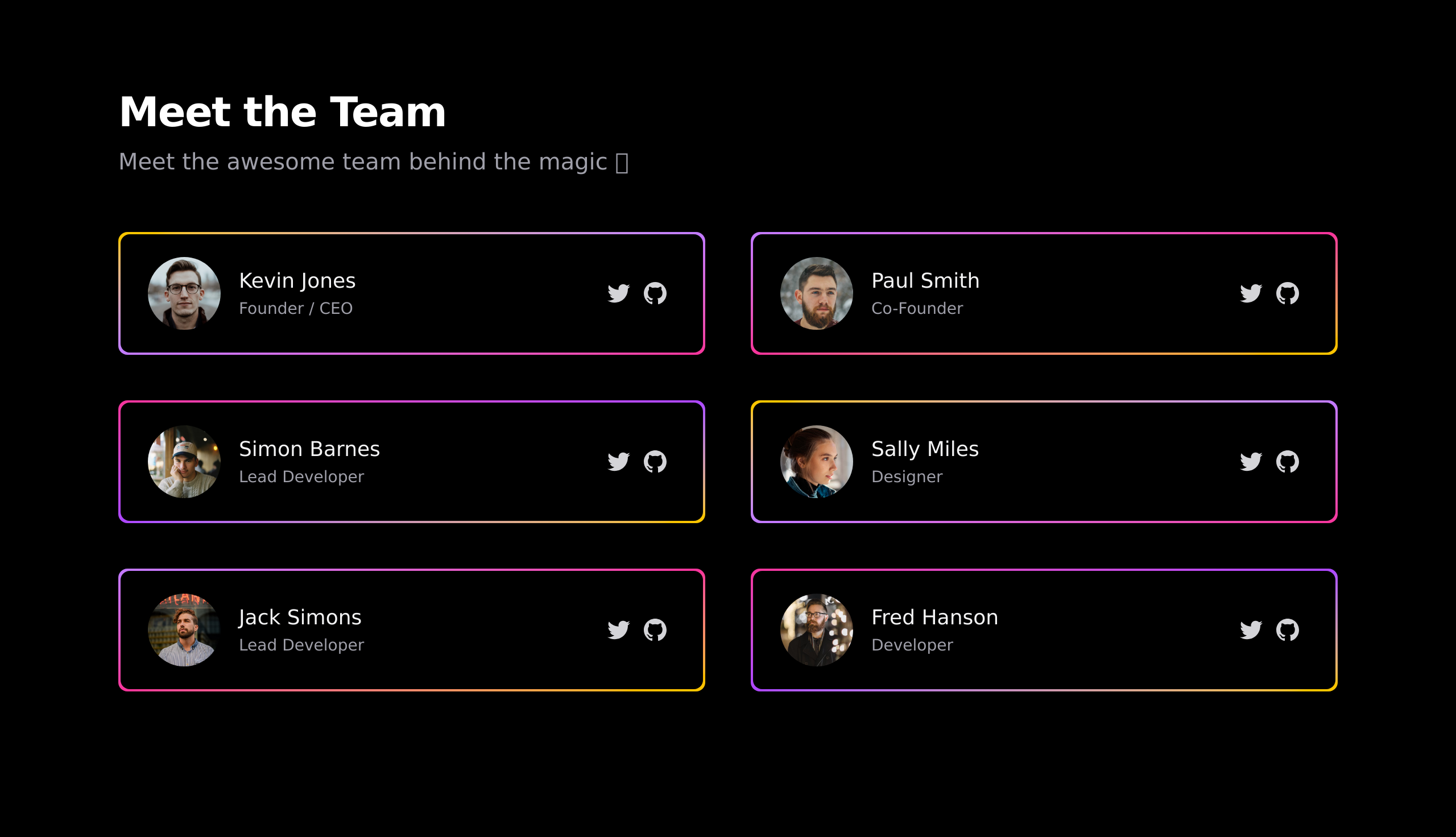Click Sally Miles's GitHub icon
This screenshot has height=837, width=1456.
1288,462
